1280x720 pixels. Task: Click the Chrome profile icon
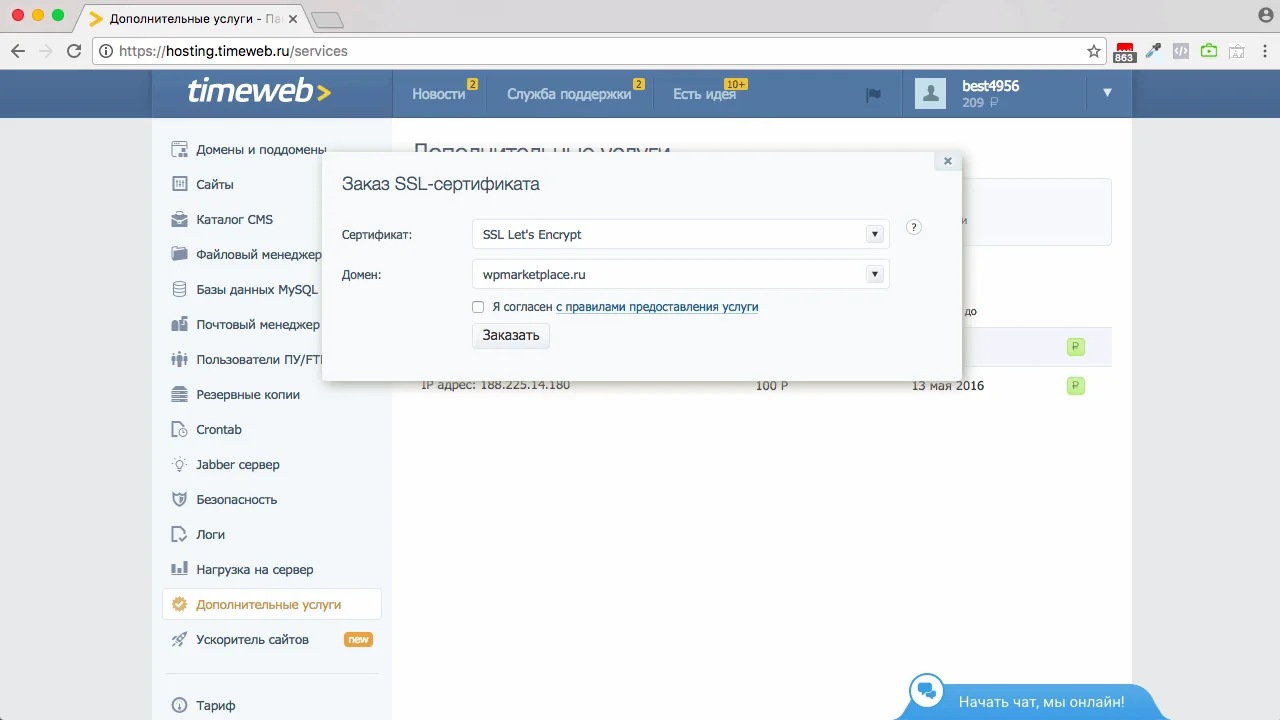(x=1265, y=16)
